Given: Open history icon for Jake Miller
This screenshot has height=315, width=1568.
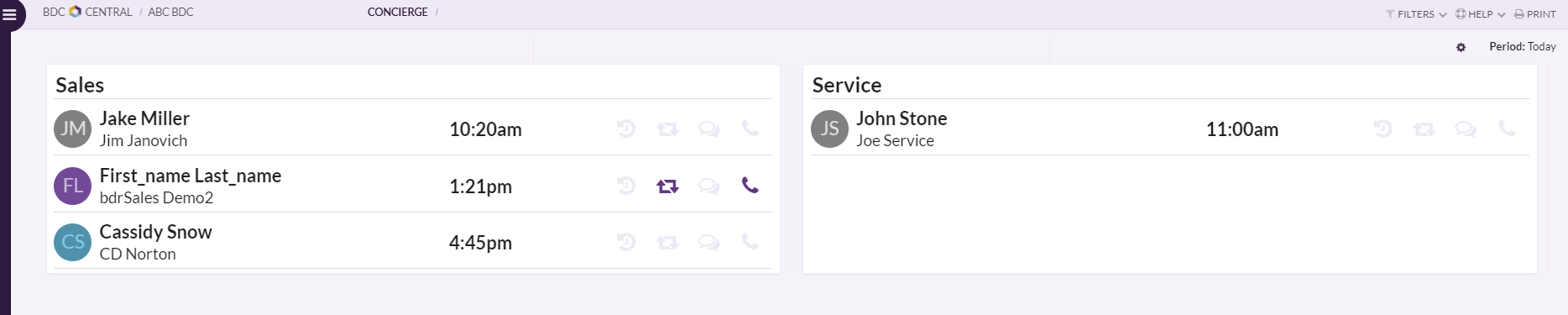Looking at the screenshot, I should pos(626,129).
